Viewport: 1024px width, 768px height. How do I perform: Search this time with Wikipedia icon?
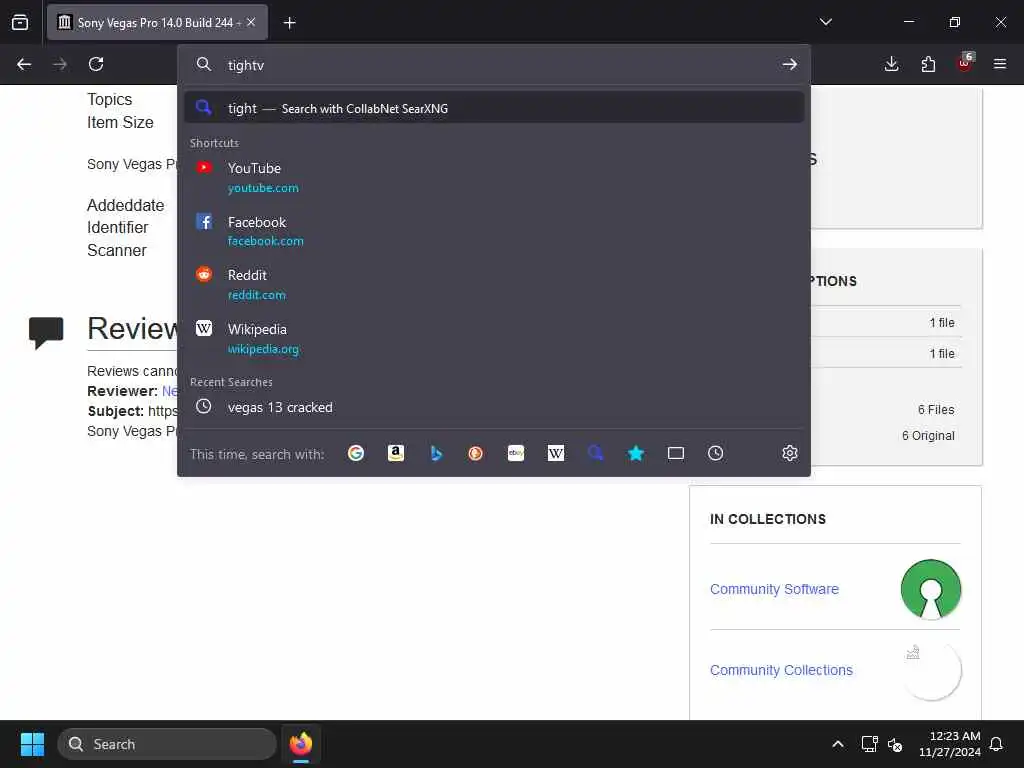pos(556,453)
